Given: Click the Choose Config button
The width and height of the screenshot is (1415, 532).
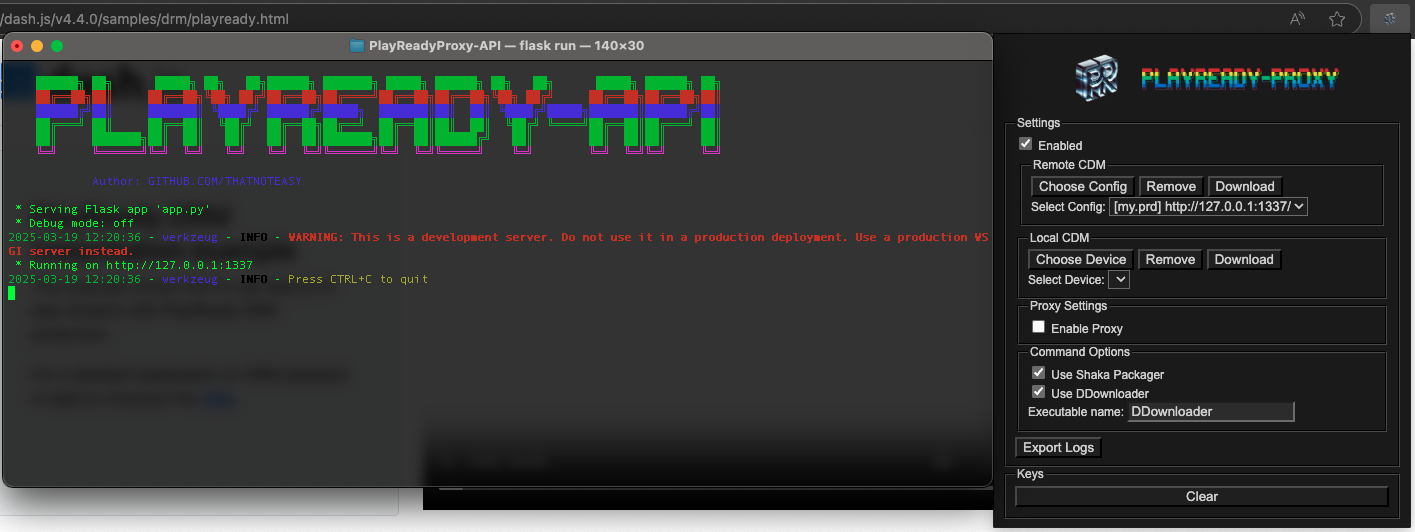Looking at the screenshot, I should pos(1083,186).
